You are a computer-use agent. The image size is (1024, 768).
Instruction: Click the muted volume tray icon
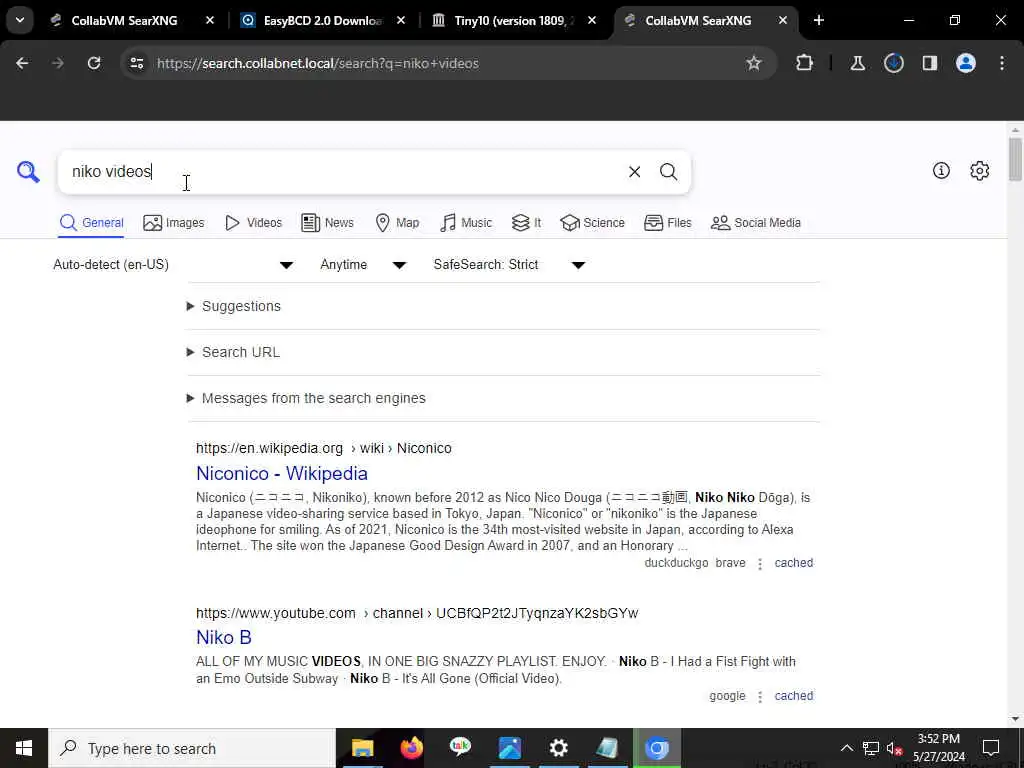pos(894,748)
